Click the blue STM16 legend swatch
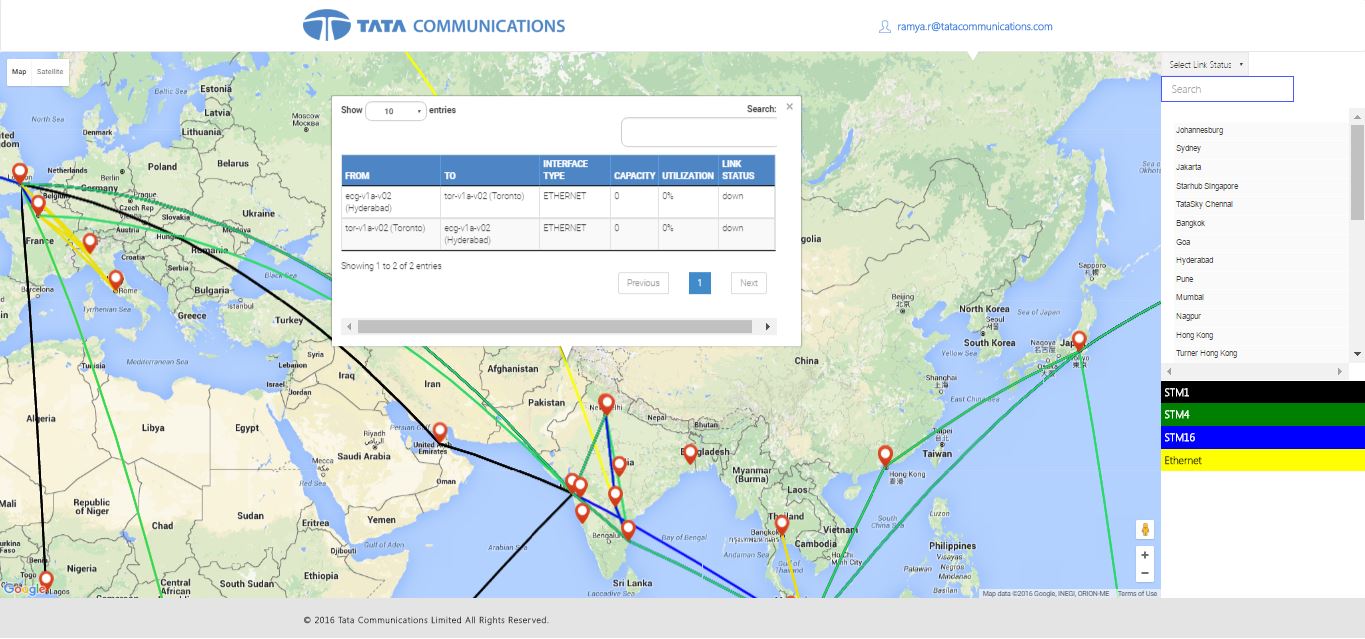Screen dimensions: 1365x639 (x=1262, y=437)
